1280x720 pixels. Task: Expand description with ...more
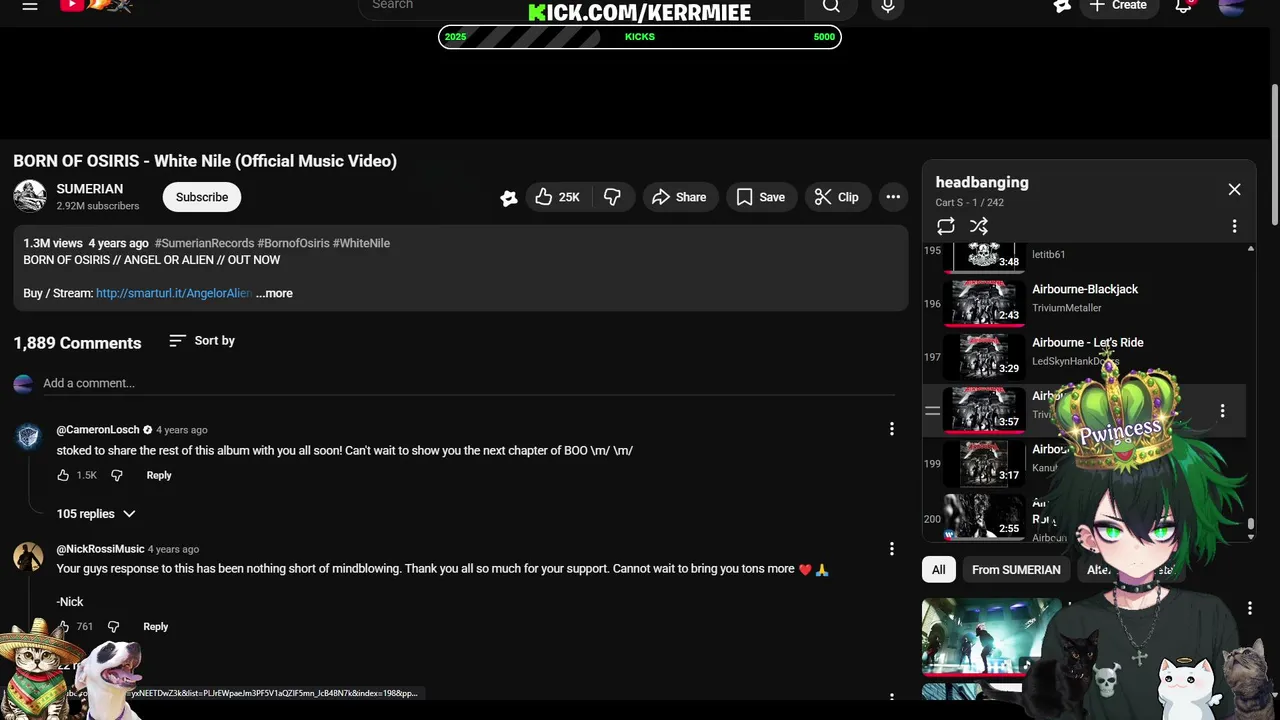(274, 293)
